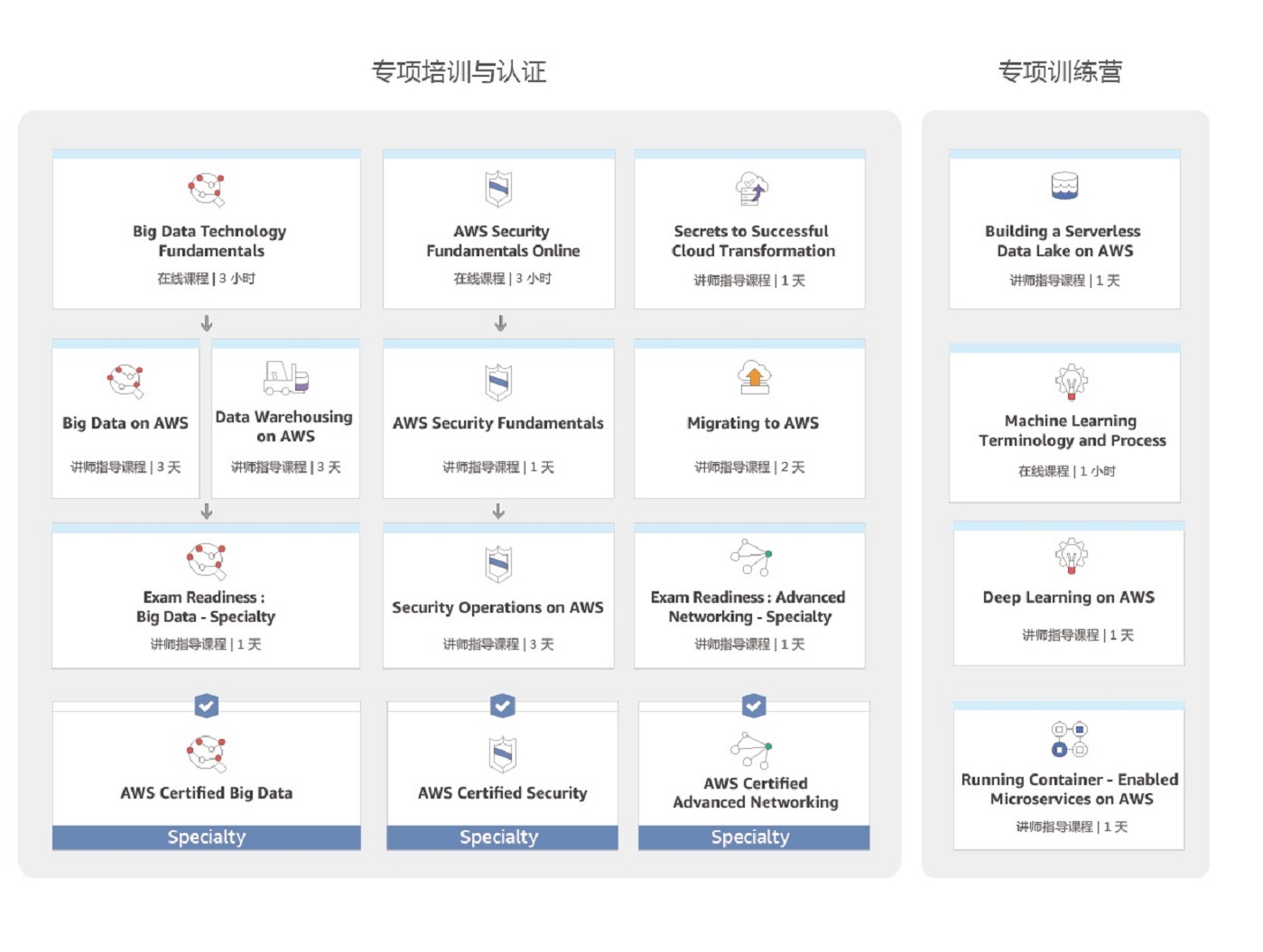
Task: Click '讲师指导课程 | 2 天' under Migrating to AWS
Action: click(x=749, y=467)
